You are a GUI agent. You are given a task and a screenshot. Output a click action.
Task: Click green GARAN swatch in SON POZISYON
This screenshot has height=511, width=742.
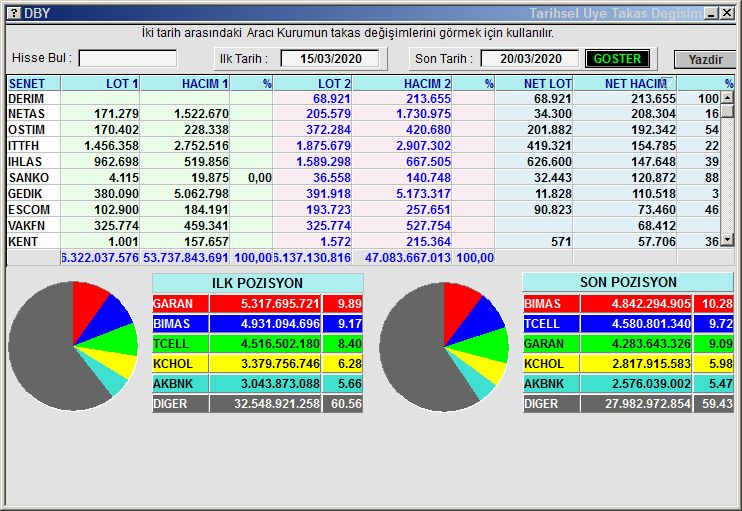tap(551, 344)
